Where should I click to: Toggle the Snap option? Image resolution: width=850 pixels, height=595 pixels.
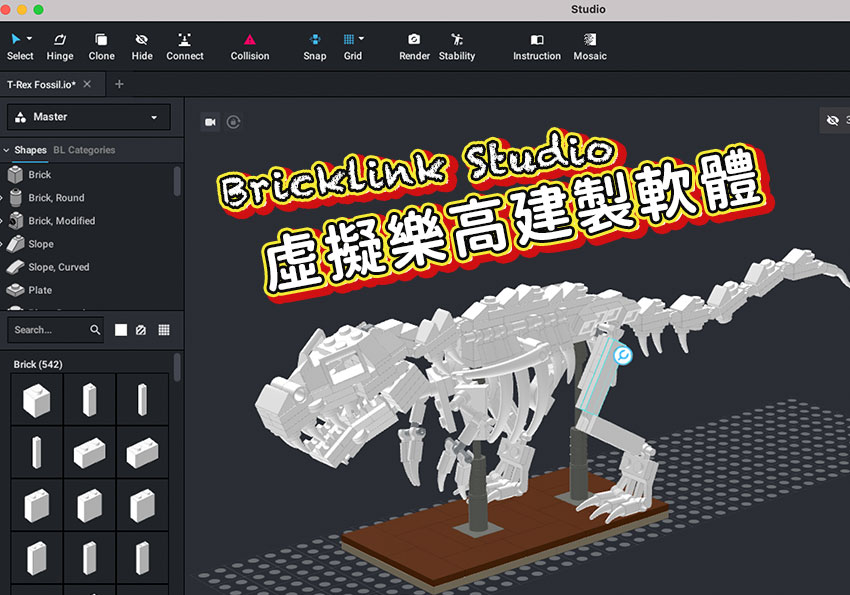point(314,47)
